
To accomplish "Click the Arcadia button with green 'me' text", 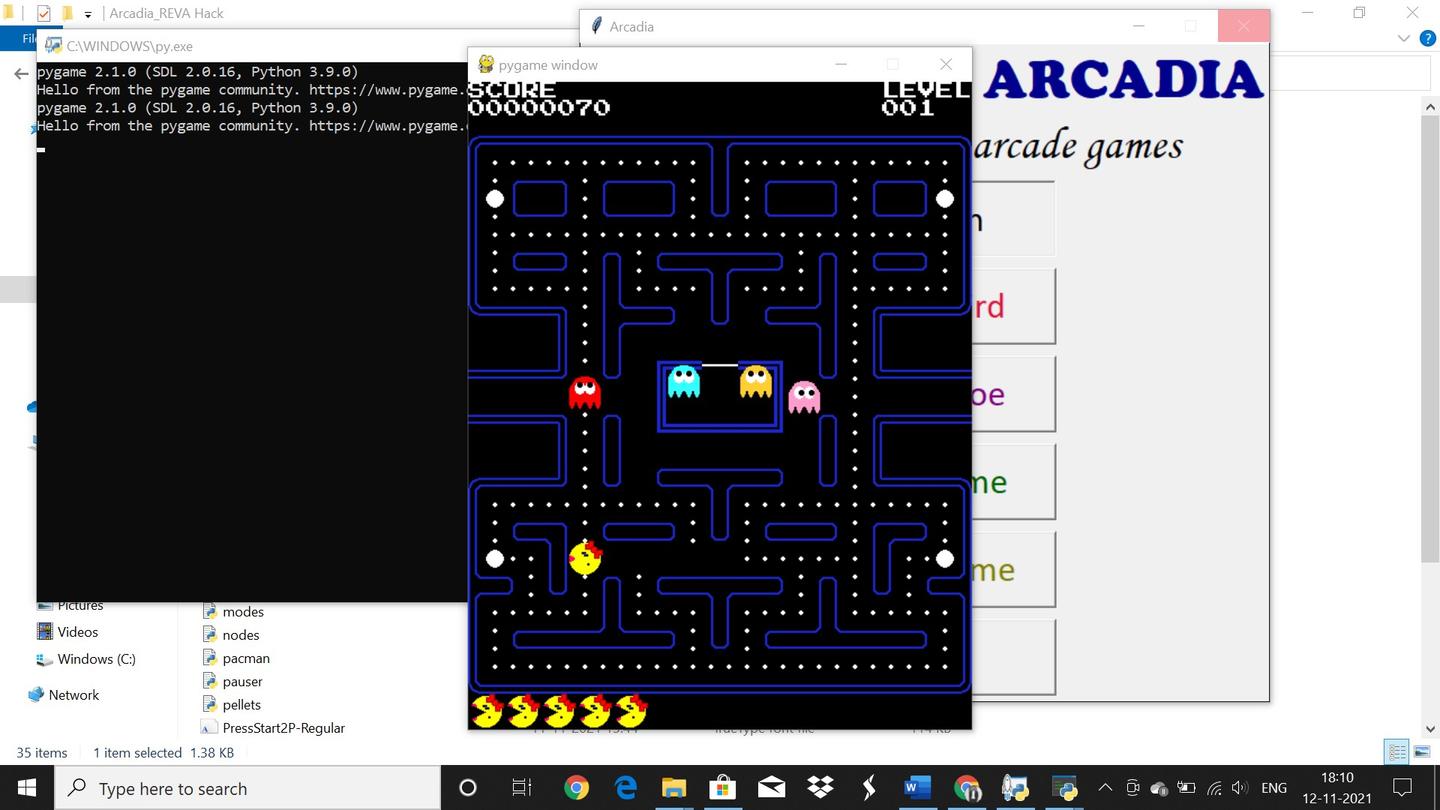I will pyautogui.click(x=1012, y=482).
